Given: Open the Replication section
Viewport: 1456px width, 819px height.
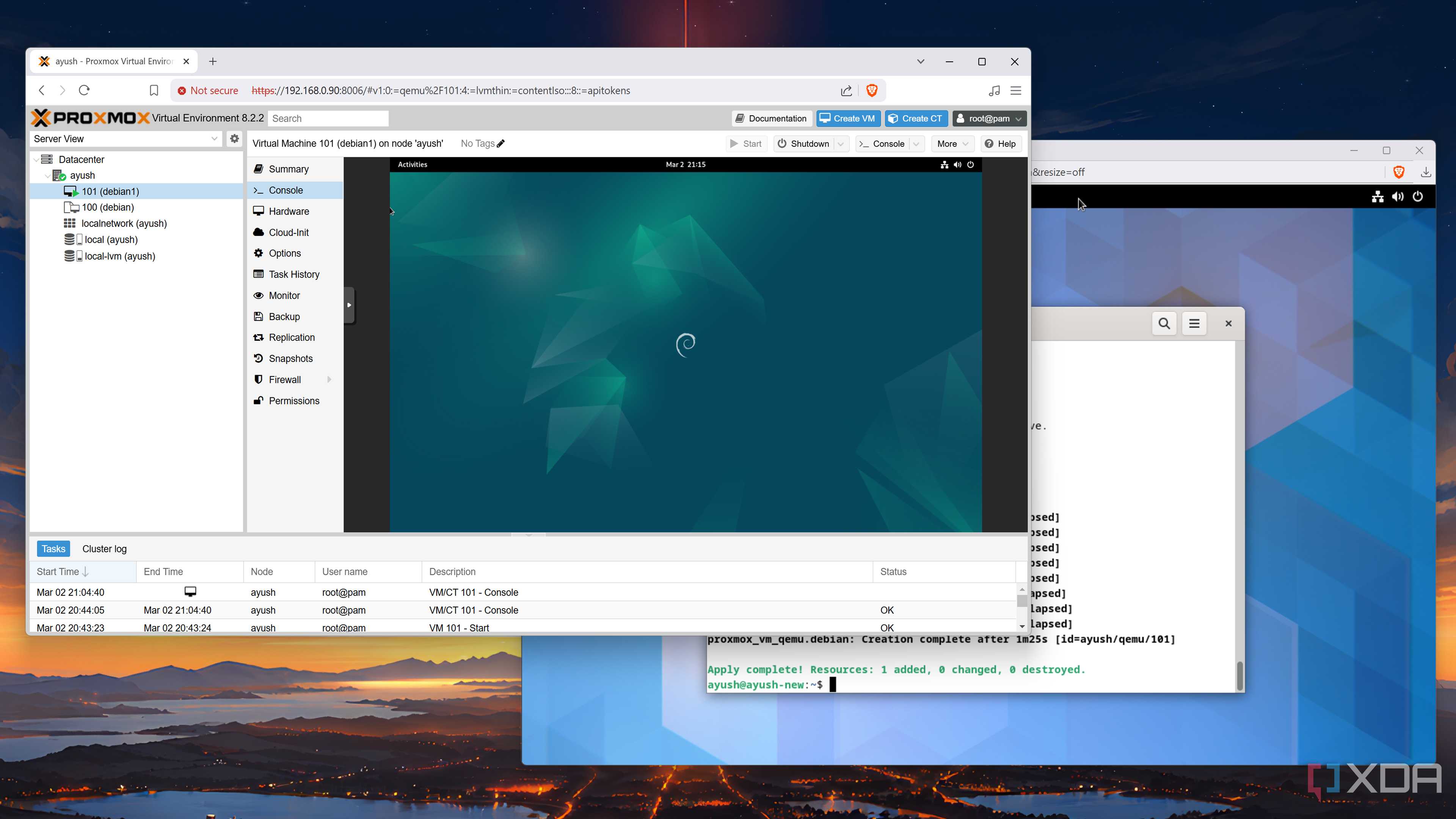Looking at the screenshot, I should pyautogui.click(x=292, y=337).
